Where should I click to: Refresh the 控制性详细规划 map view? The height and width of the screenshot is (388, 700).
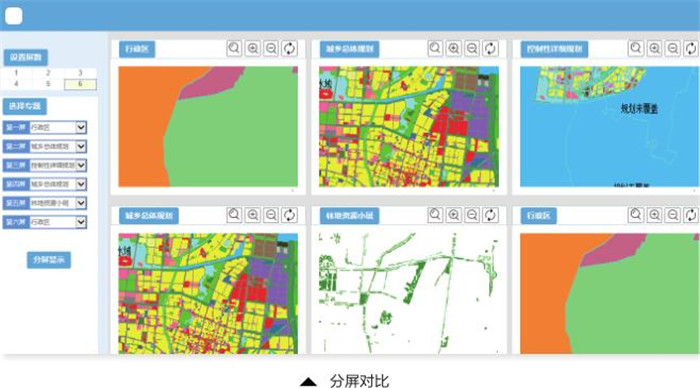point(691,48)
